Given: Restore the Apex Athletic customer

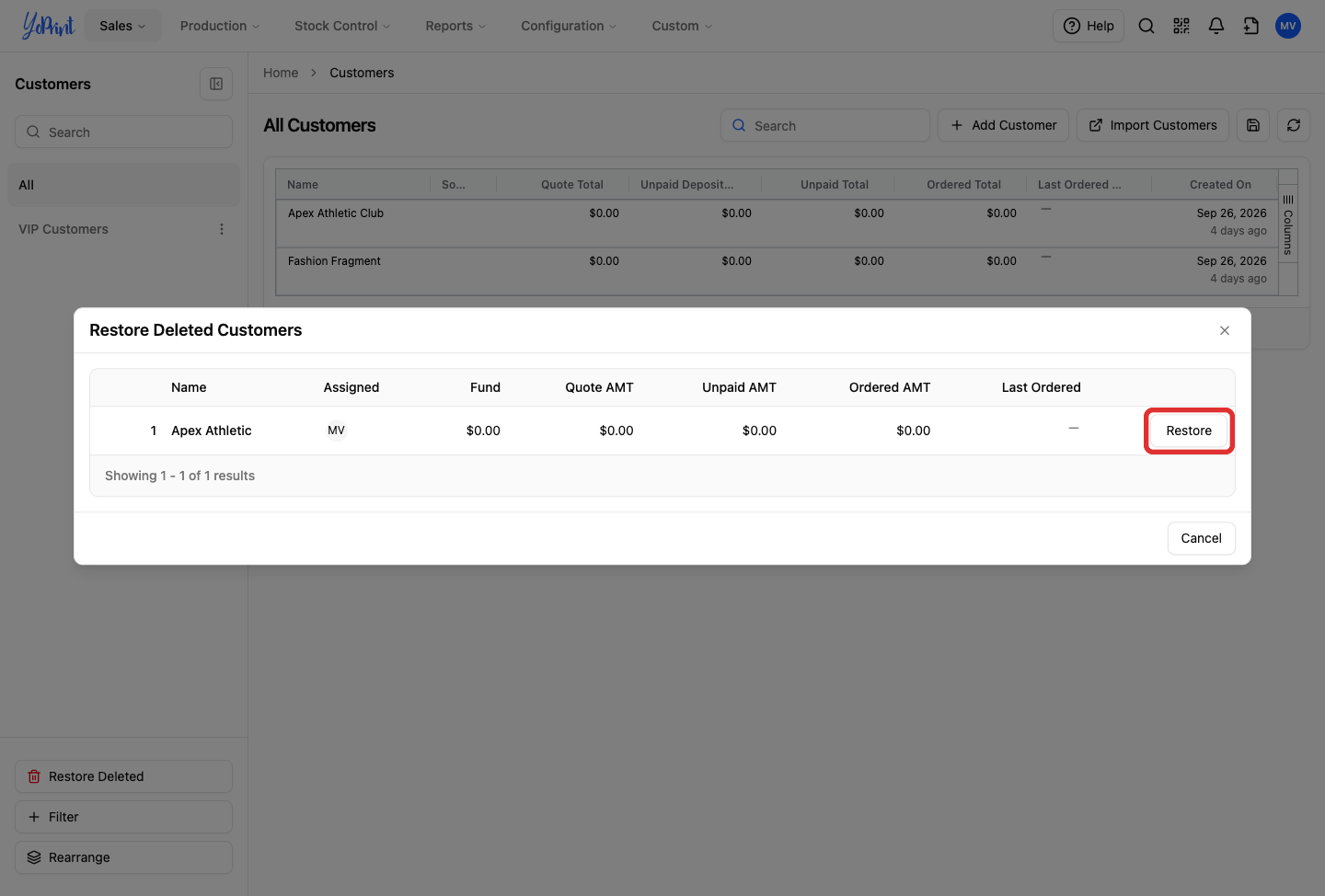Looking at the screenshot, I should tap(1189, 431).
